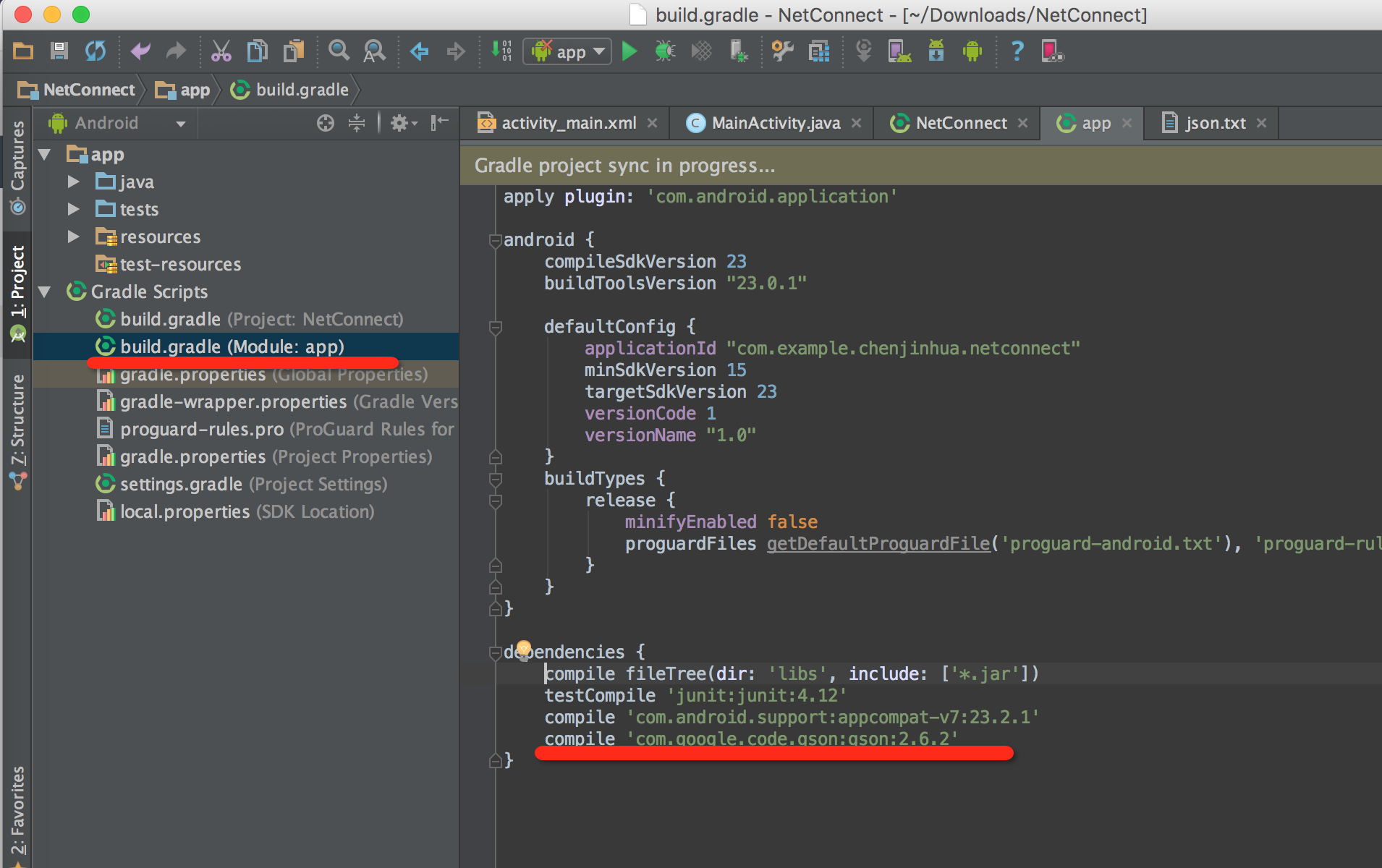Collapse the android code block fold
This screenshot has width=1382, height=868.
click(496, 240)
